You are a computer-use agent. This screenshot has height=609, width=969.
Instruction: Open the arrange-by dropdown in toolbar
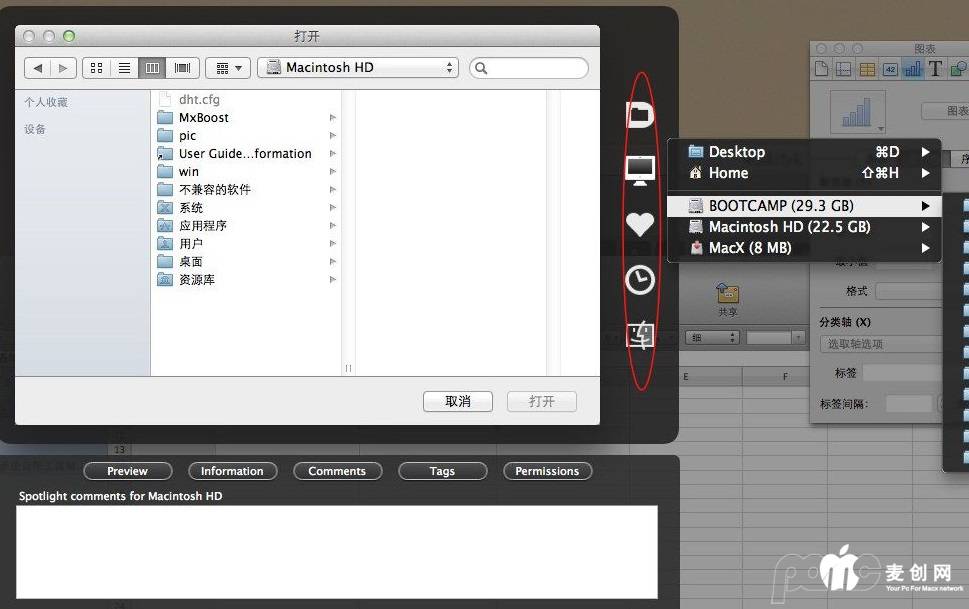coord(227,68)
